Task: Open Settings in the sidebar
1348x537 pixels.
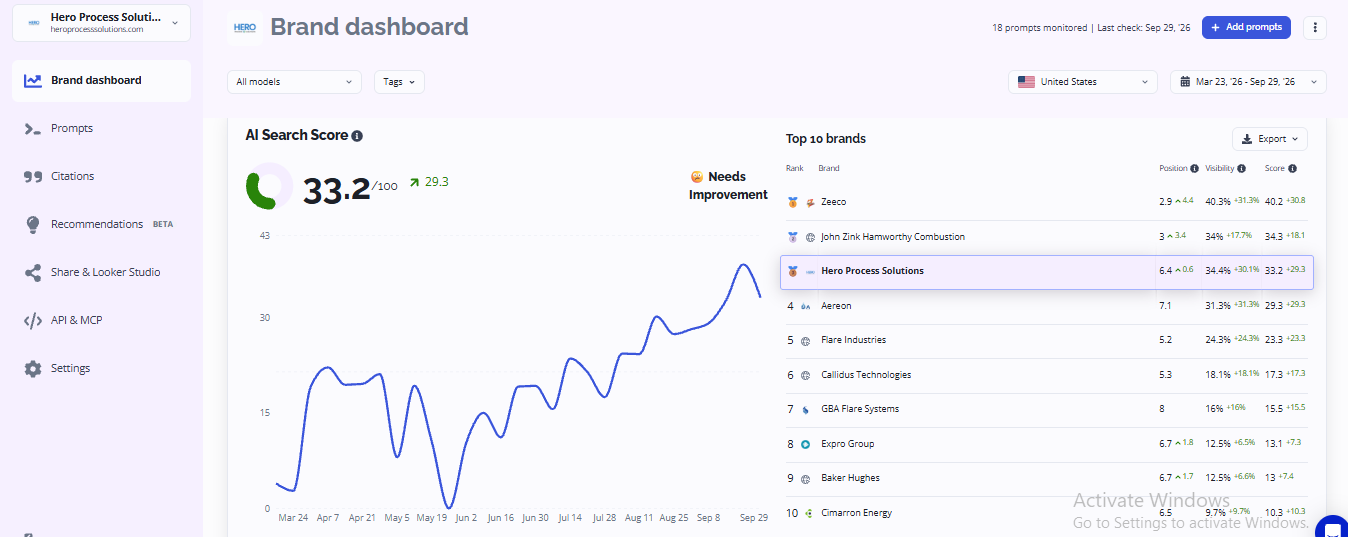Action: coord(71,368)
